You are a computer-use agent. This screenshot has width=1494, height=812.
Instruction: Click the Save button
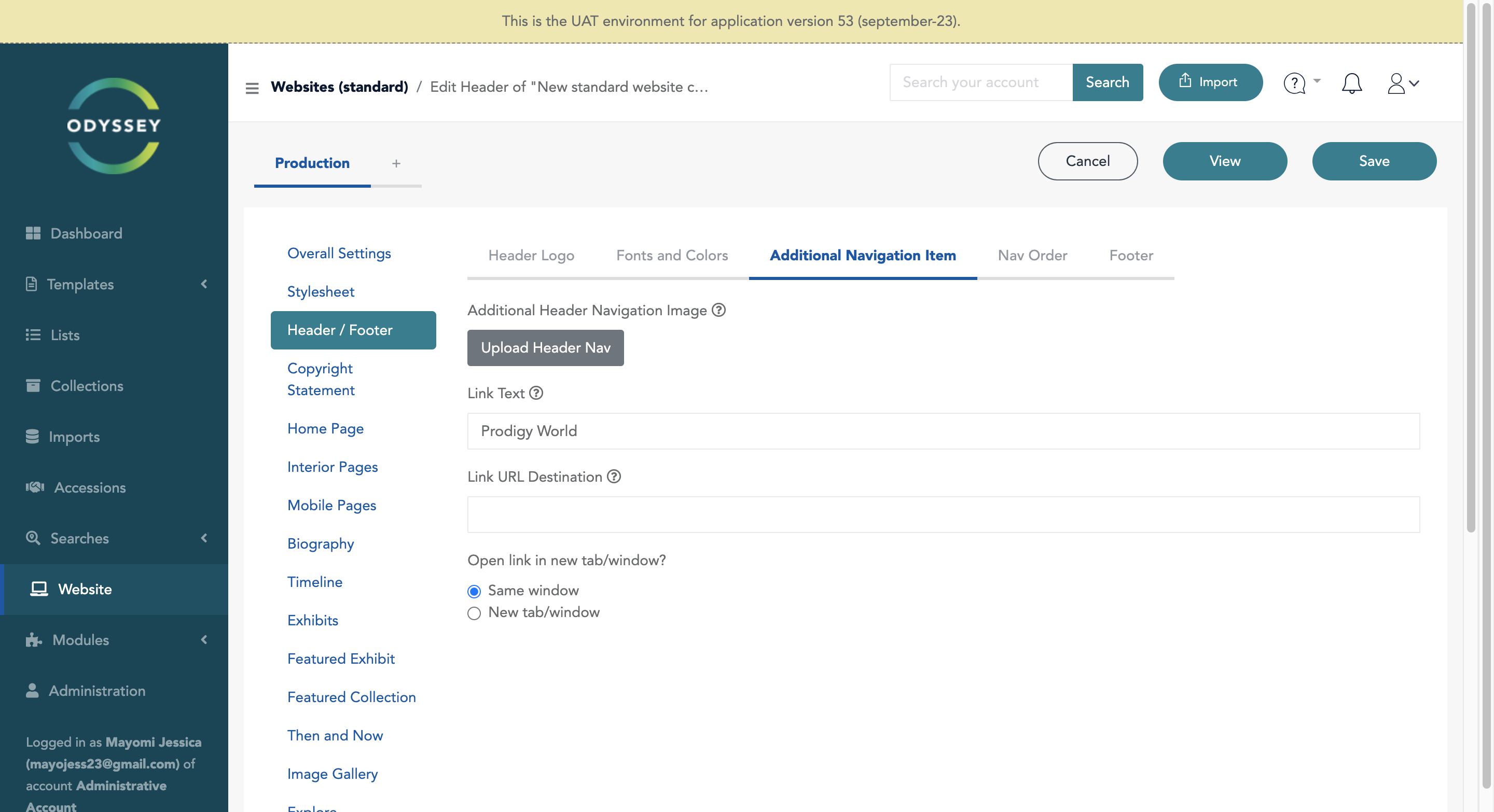1373,161
